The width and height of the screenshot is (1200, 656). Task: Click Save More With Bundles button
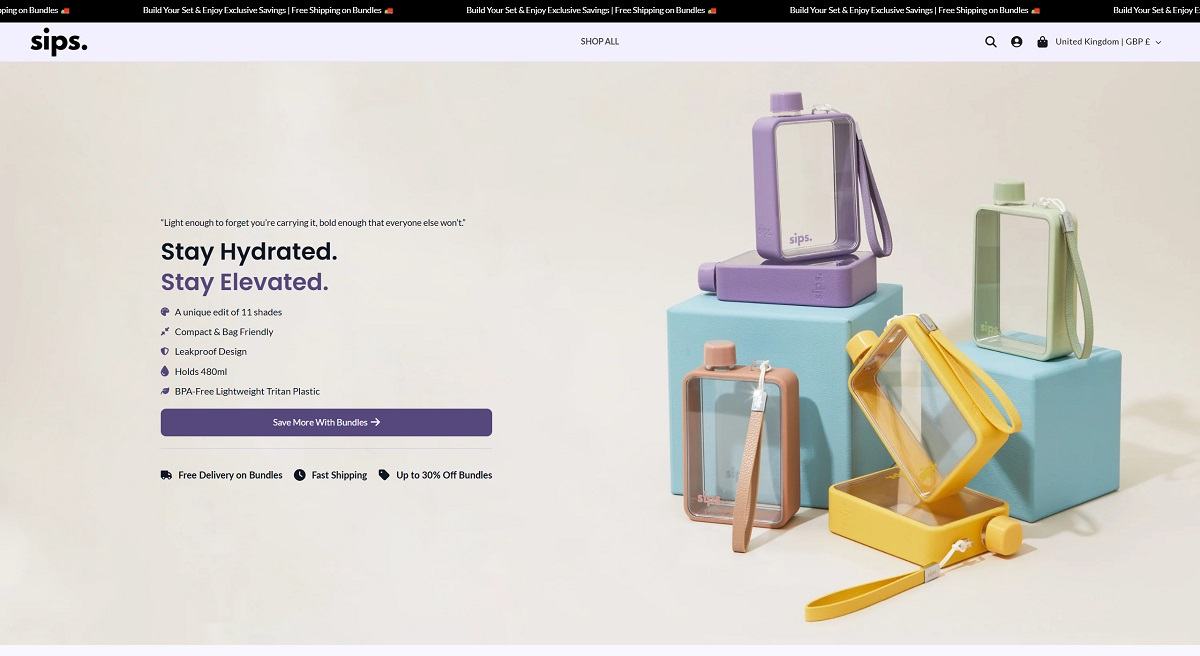pos(326,422)
